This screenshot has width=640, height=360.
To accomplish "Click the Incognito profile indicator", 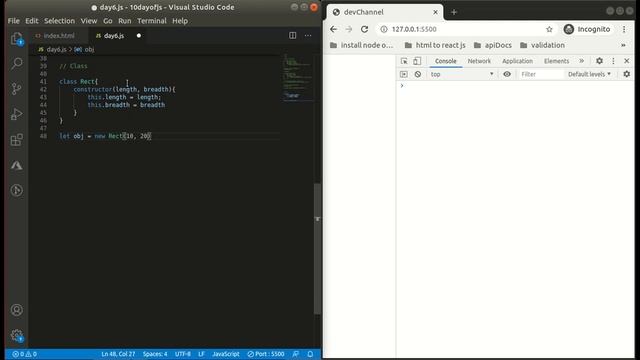I will coord(587,29).
